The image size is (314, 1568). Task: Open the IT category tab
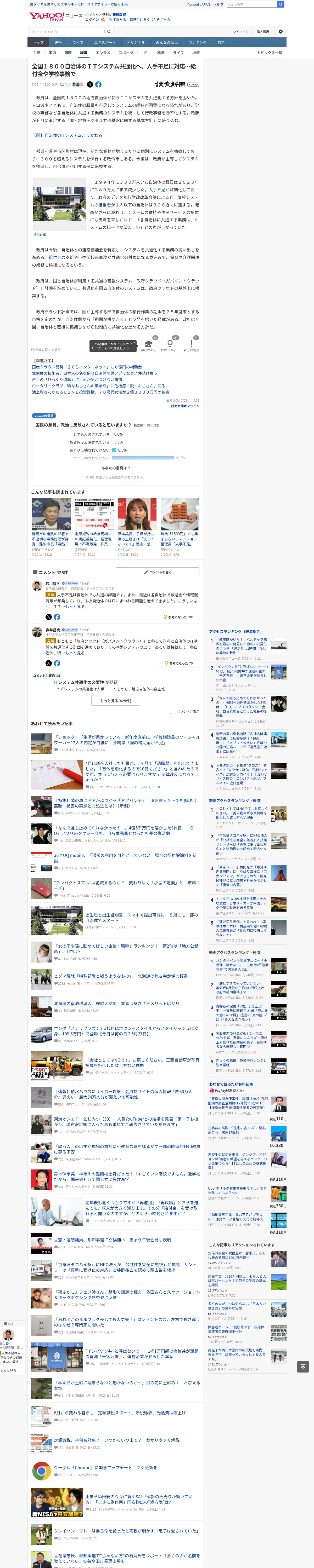(145, 53)
